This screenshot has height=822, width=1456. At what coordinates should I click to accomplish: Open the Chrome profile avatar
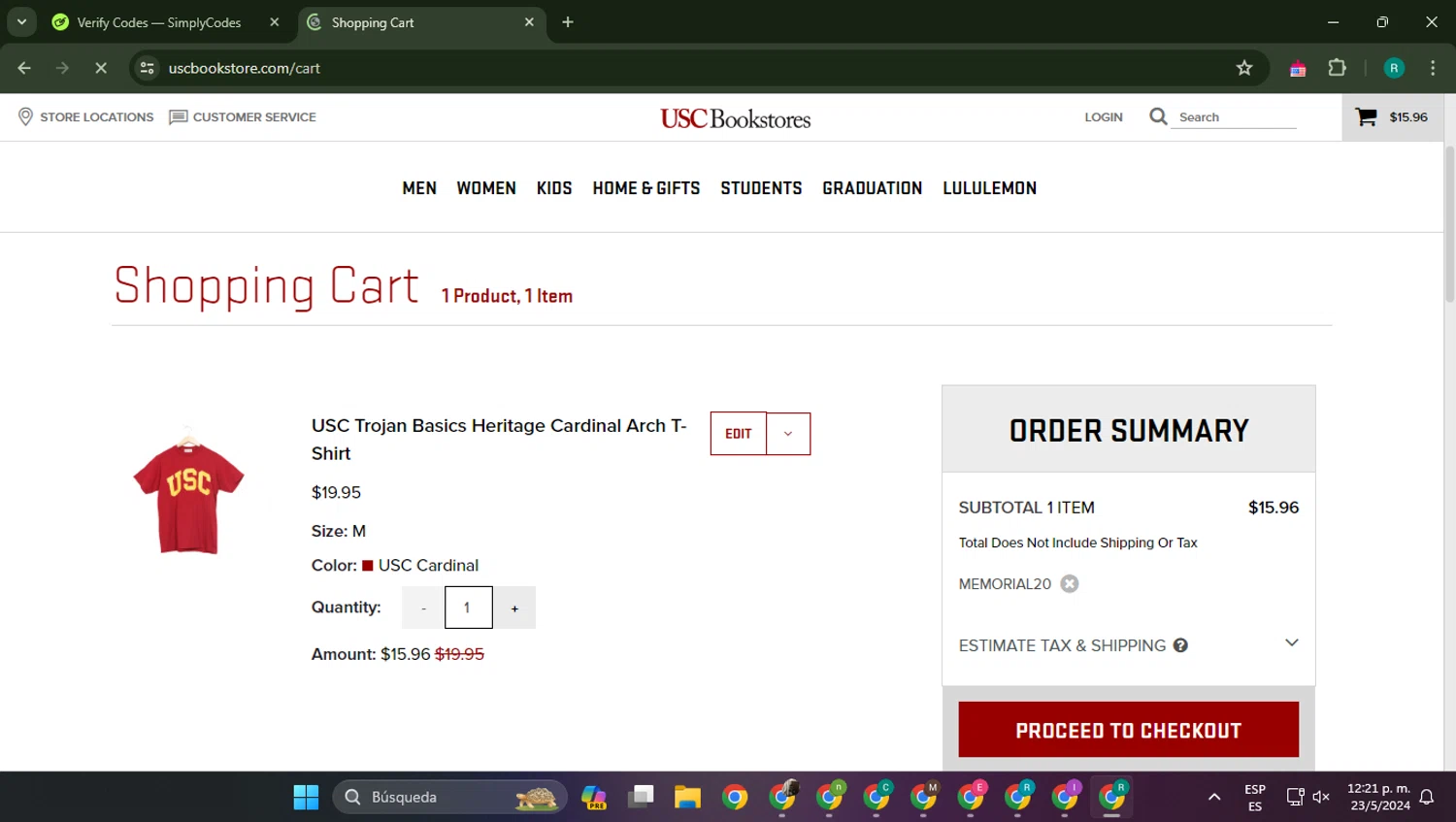(x=1394, y=68)
